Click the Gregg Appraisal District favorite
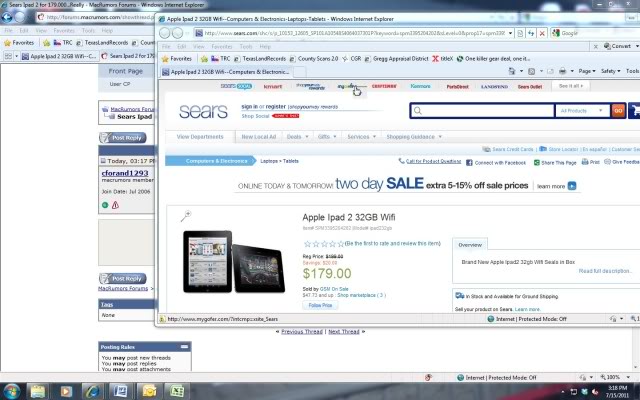The height and width of the screenshot is (400, 640). (396, 59)
